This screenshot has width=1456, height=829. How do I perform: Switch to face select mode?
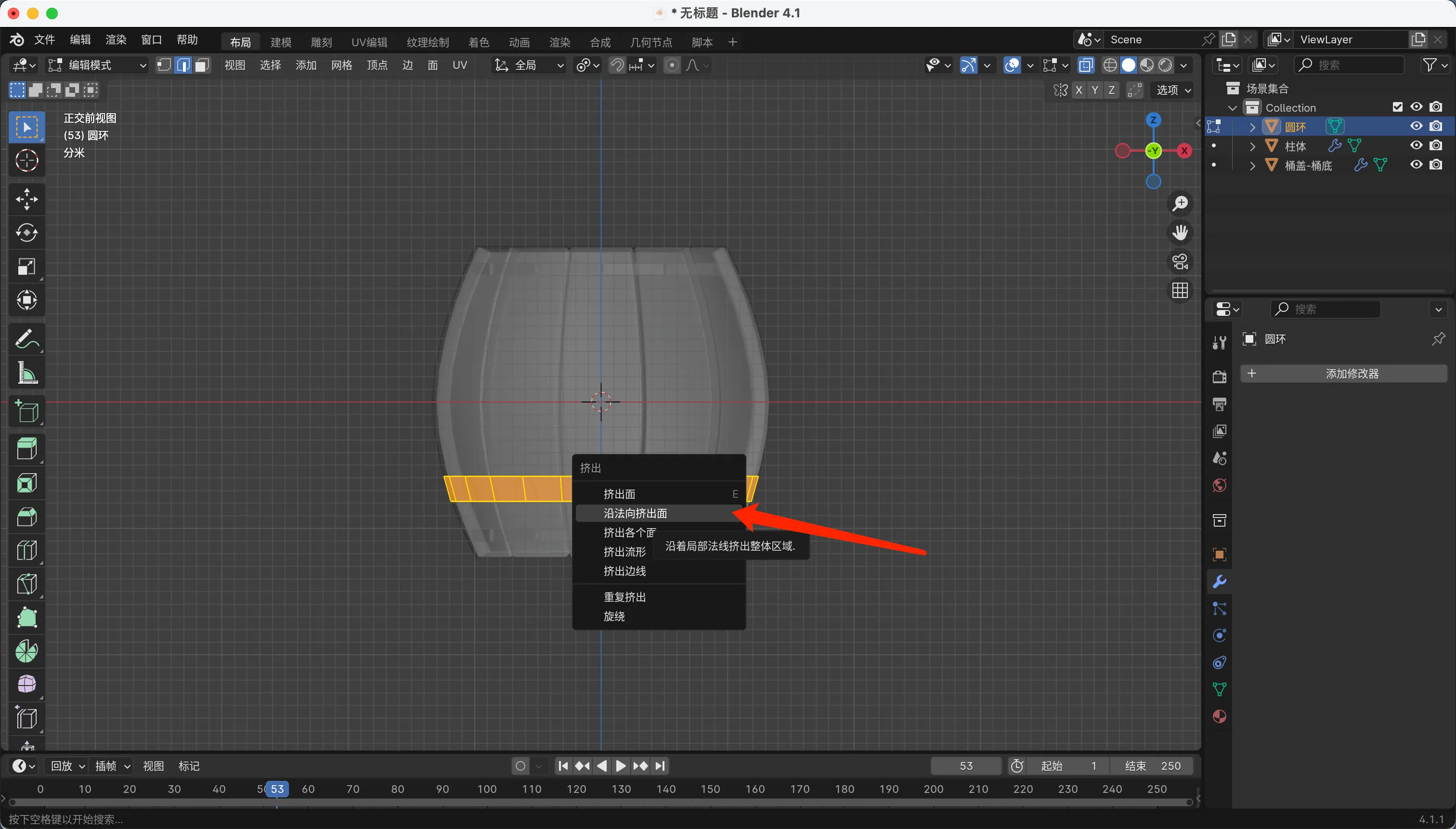202,65
